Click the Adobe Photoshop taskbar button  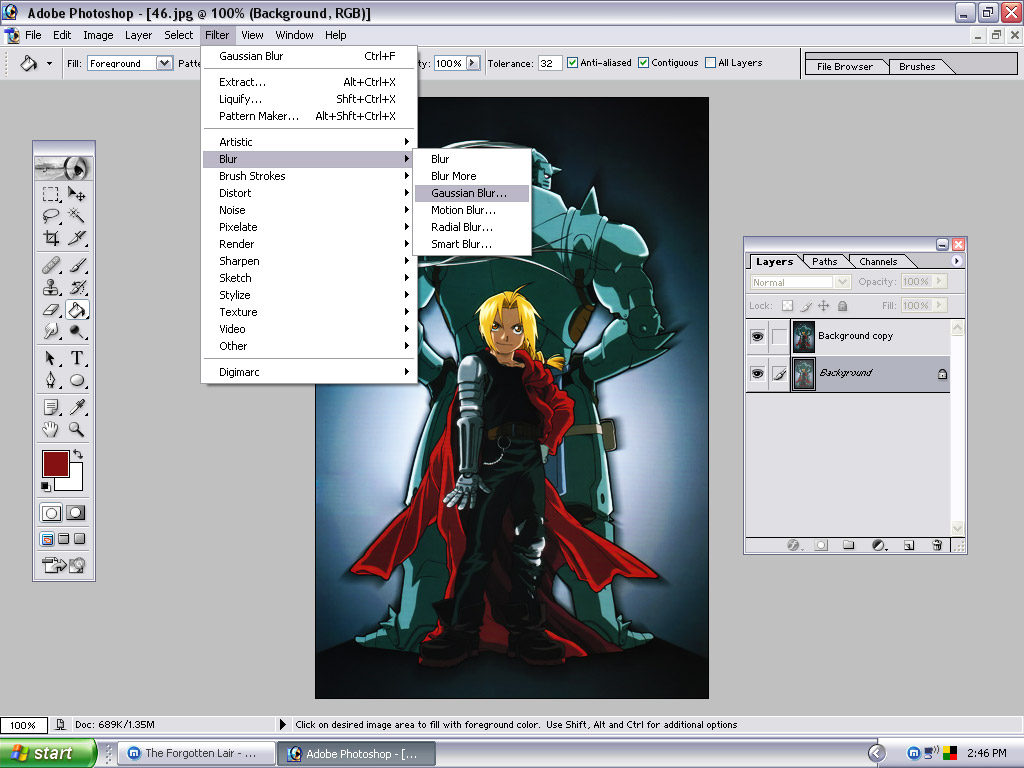(357, 754)
